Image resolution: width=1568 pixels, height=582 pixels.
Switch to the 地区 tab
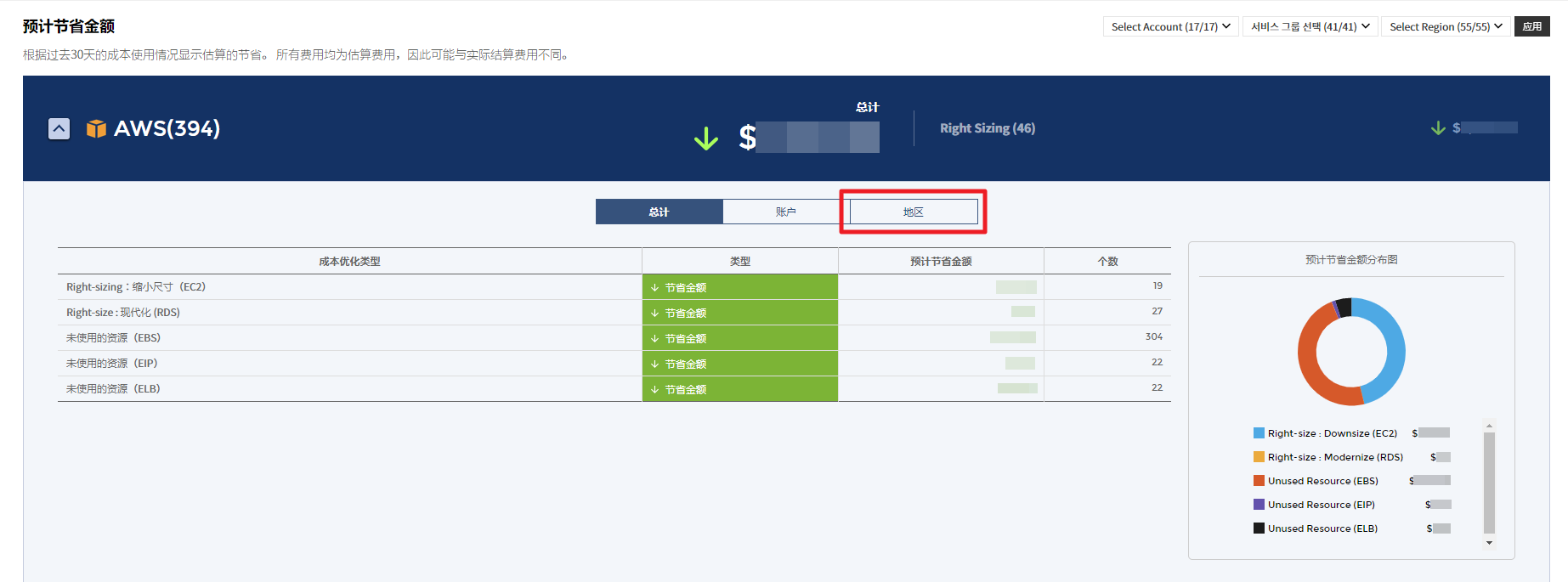[913, 212]
